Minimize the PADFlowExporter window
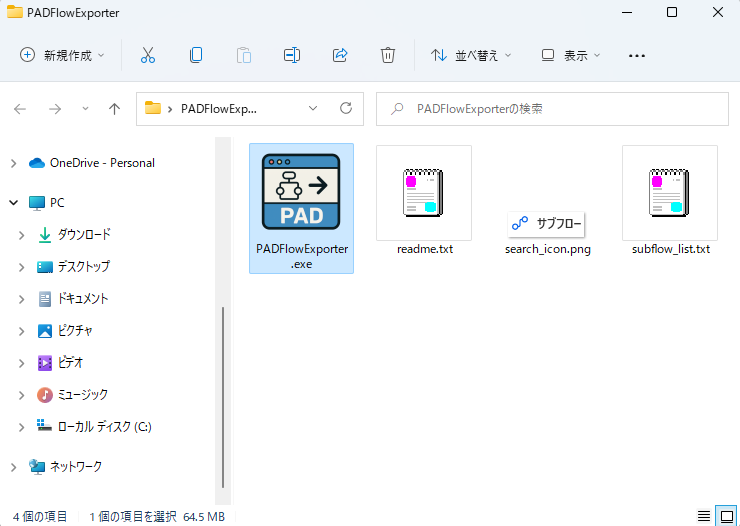740x526 pixels. [x=627, y=12]
